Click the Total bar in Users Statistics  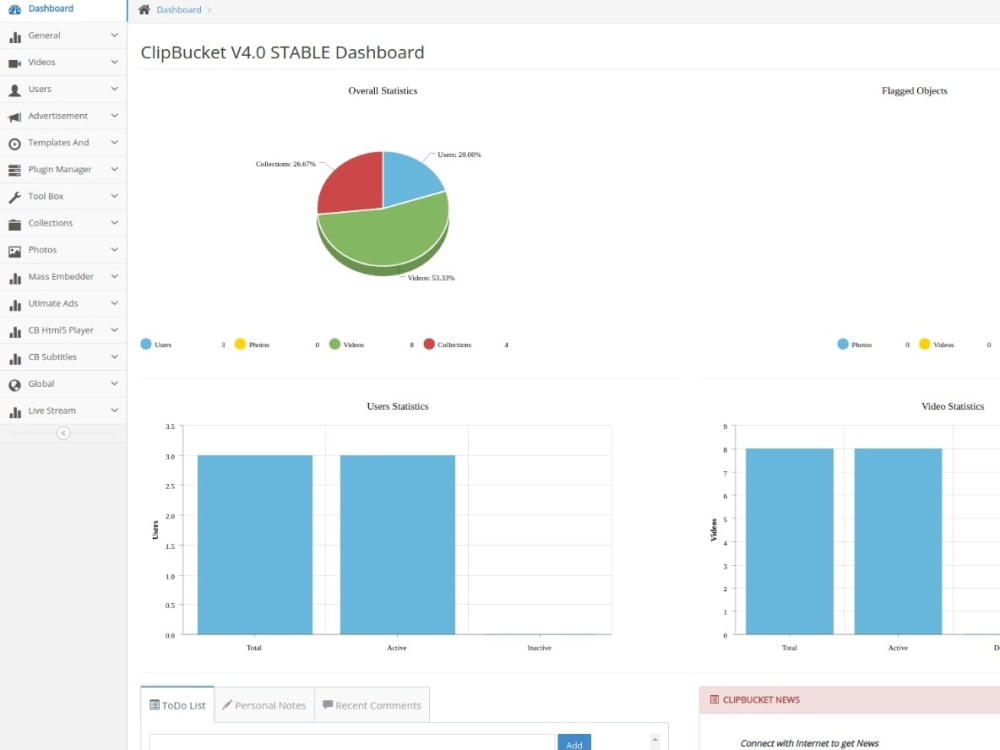point(255,545)
